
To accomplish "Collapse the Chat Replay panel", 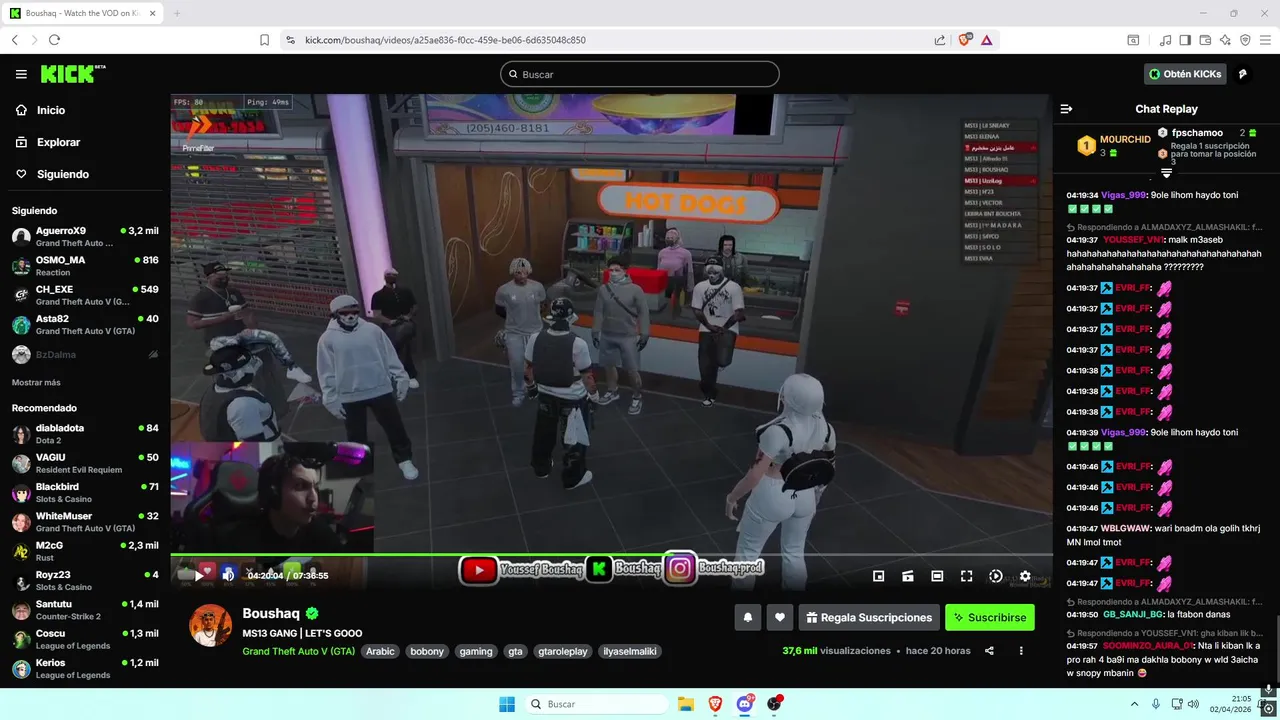I will [x=1066, y=109].
